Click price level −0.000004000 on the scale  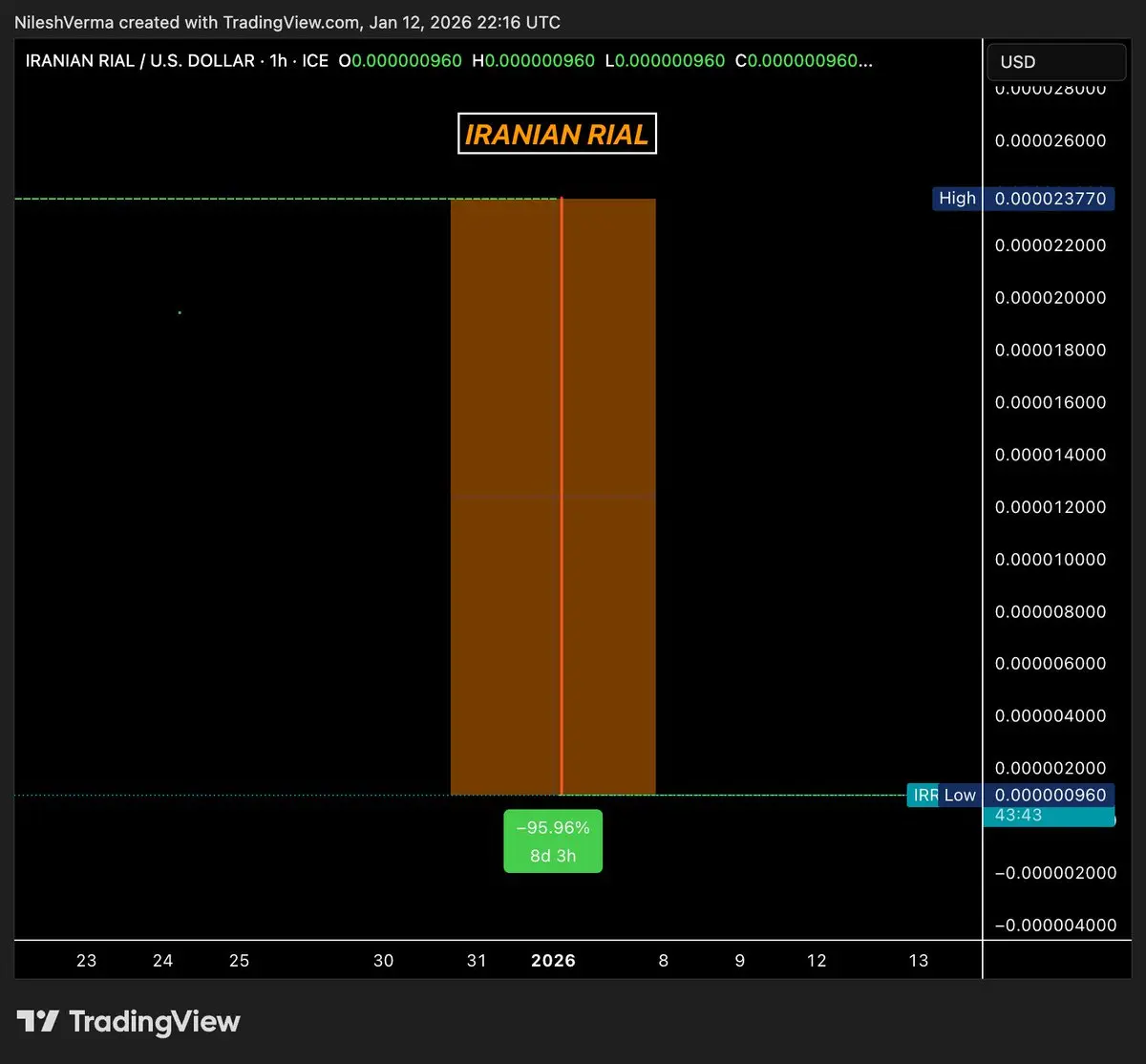pyautogui.click(x=1055, y=925)
